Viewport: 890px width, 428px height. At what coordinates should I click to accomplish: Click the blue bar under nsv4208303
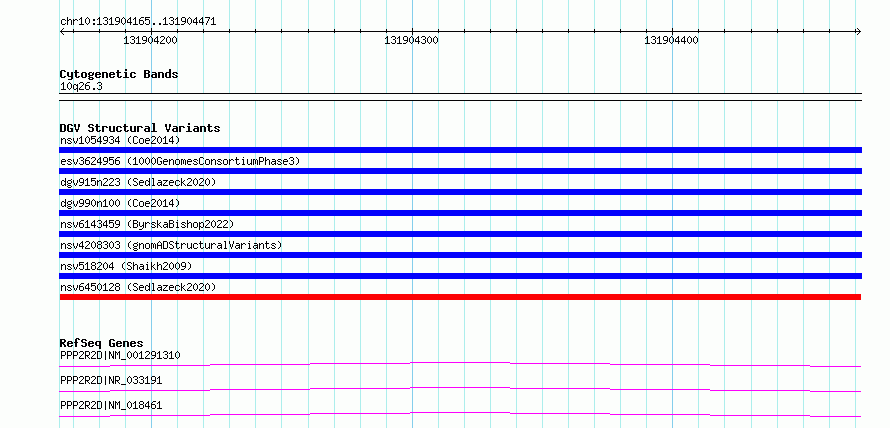460,255
